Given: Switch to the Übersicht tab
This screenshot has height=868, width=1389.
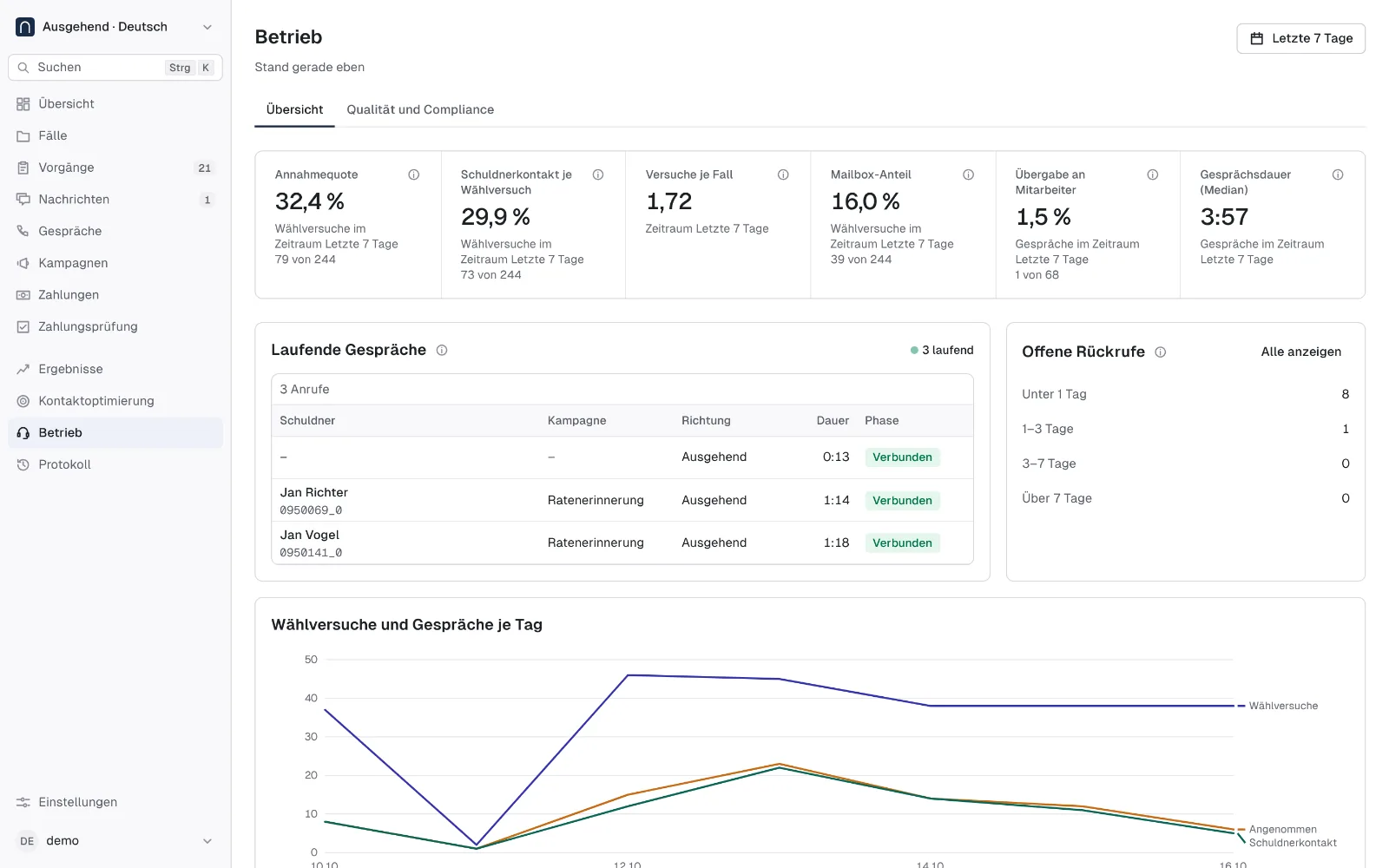Looking at the screenshot, I should [294, 109].
